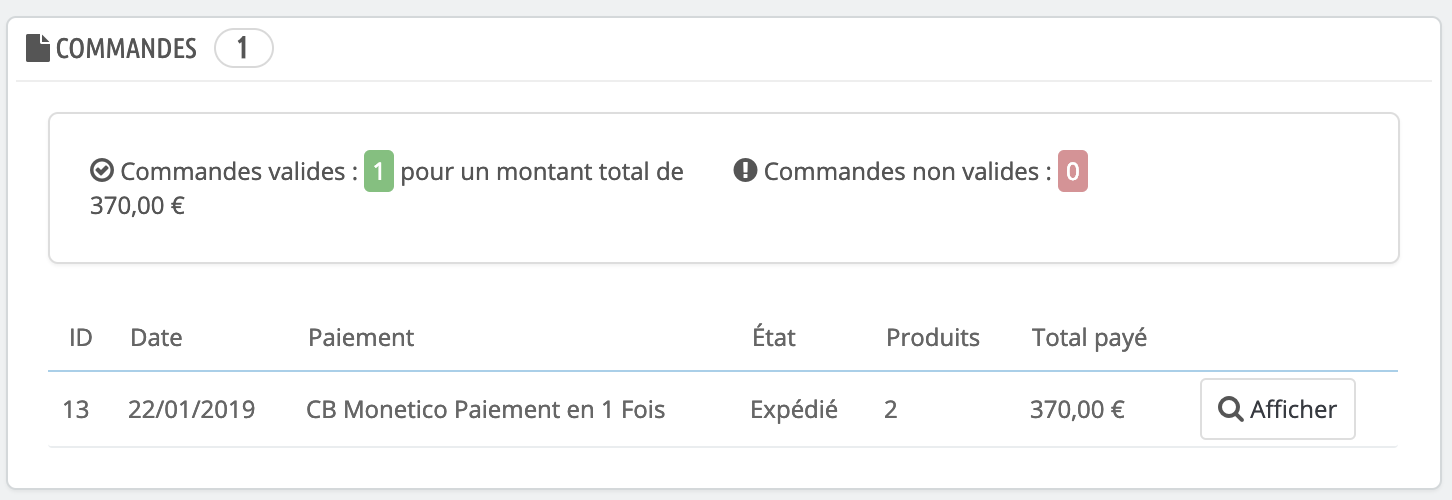1452x500 pixels.
Task: Click the Commandes document icon
Action: (x=38, y=48)
